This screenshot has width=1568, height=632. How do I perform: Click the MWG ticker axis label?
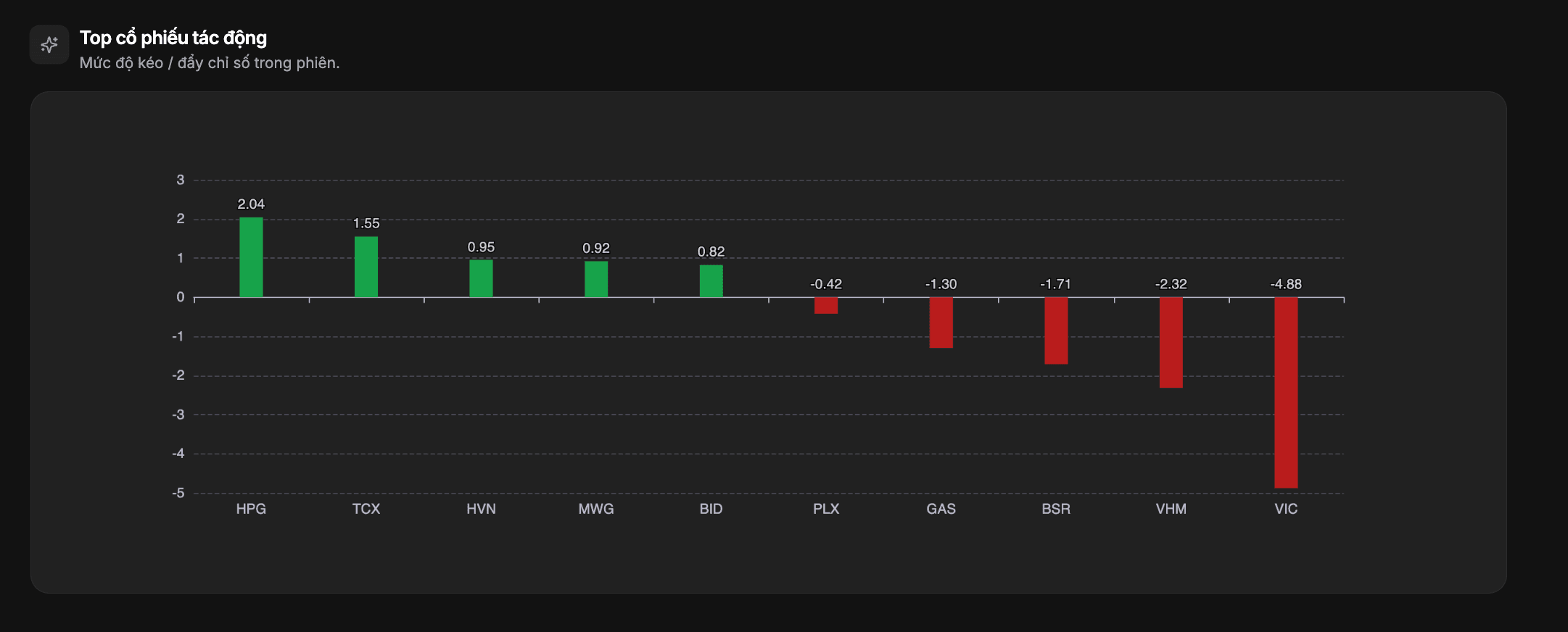[596, 509]
